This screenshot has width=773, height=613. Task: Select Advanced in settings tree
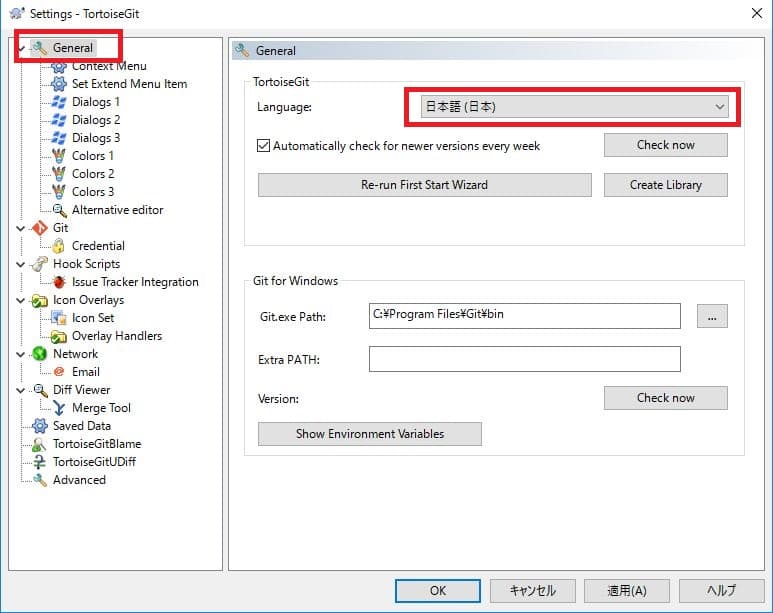coord(79,480)
